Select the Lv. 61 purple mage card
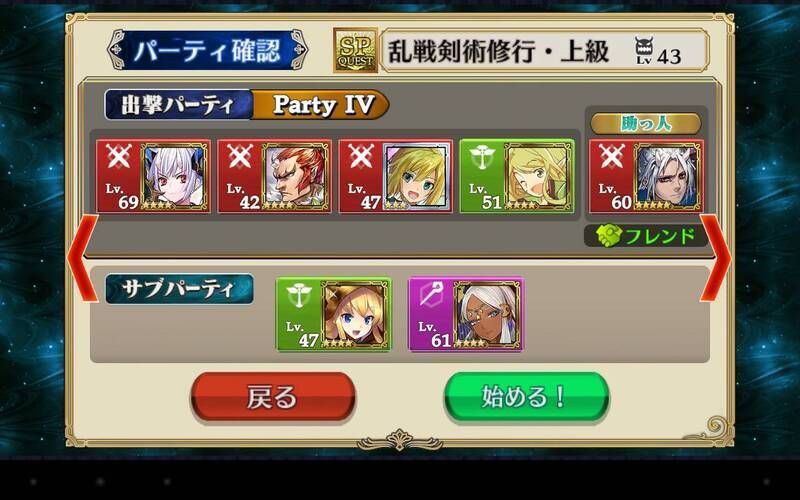 (466, 314)
